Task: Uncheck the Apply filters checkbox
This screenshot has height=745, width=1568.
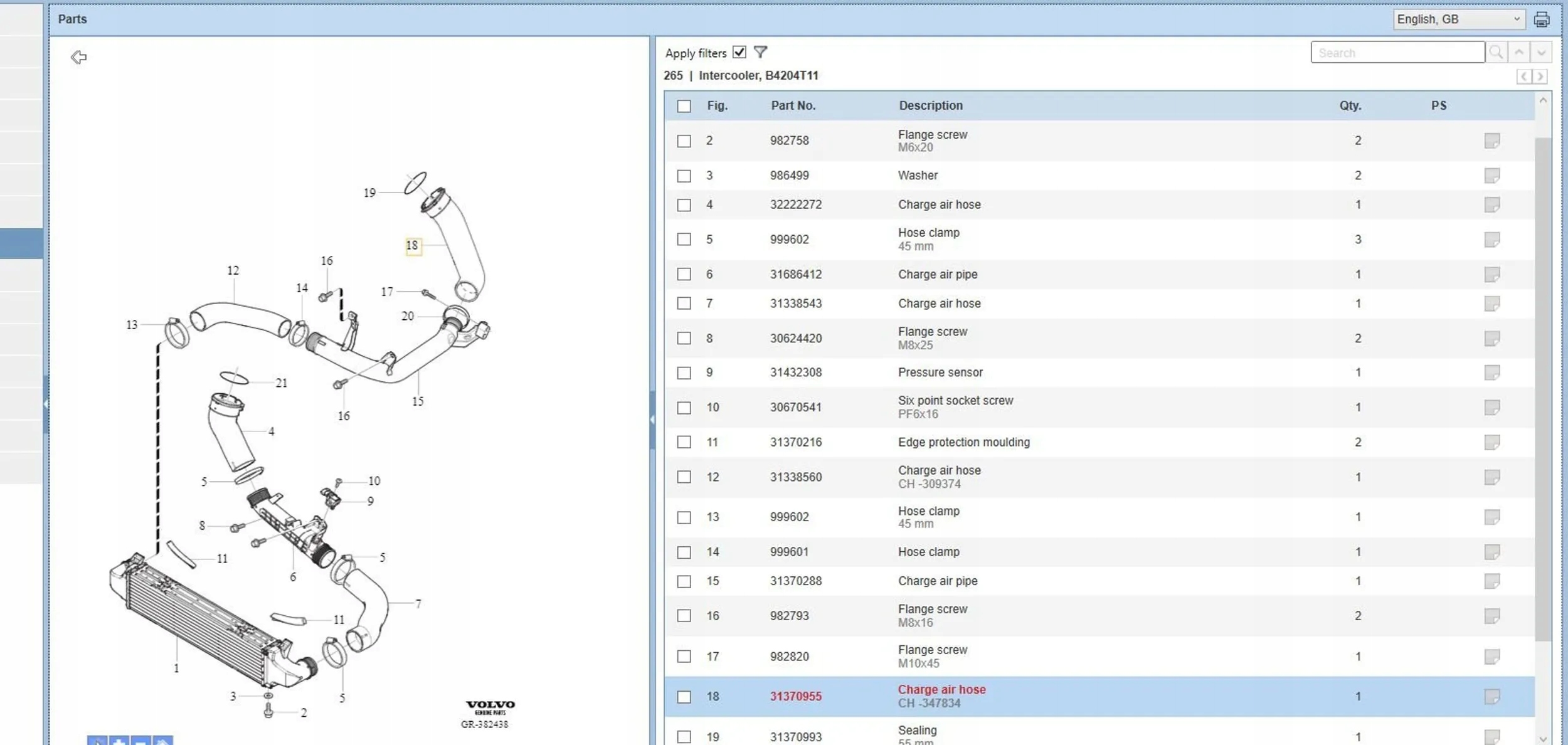Action: tap(739, 52)
